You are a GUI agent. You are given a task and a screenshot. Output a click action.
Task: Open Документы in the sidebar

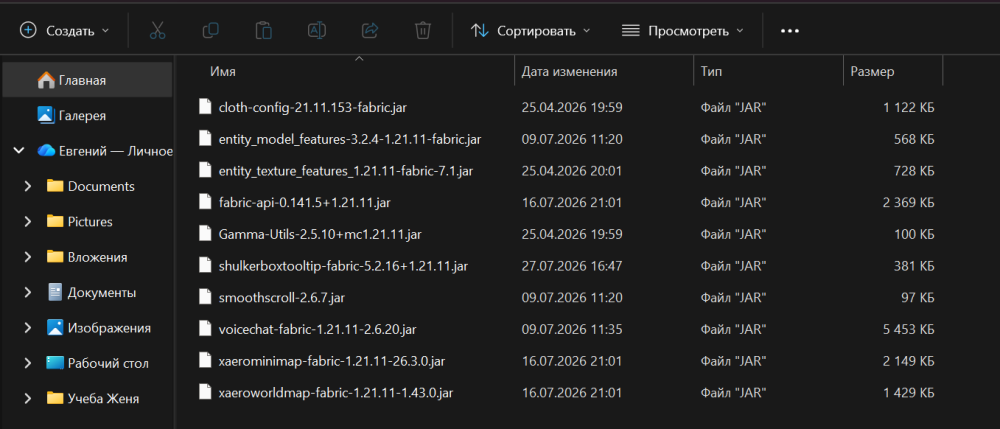pos(92,293)
